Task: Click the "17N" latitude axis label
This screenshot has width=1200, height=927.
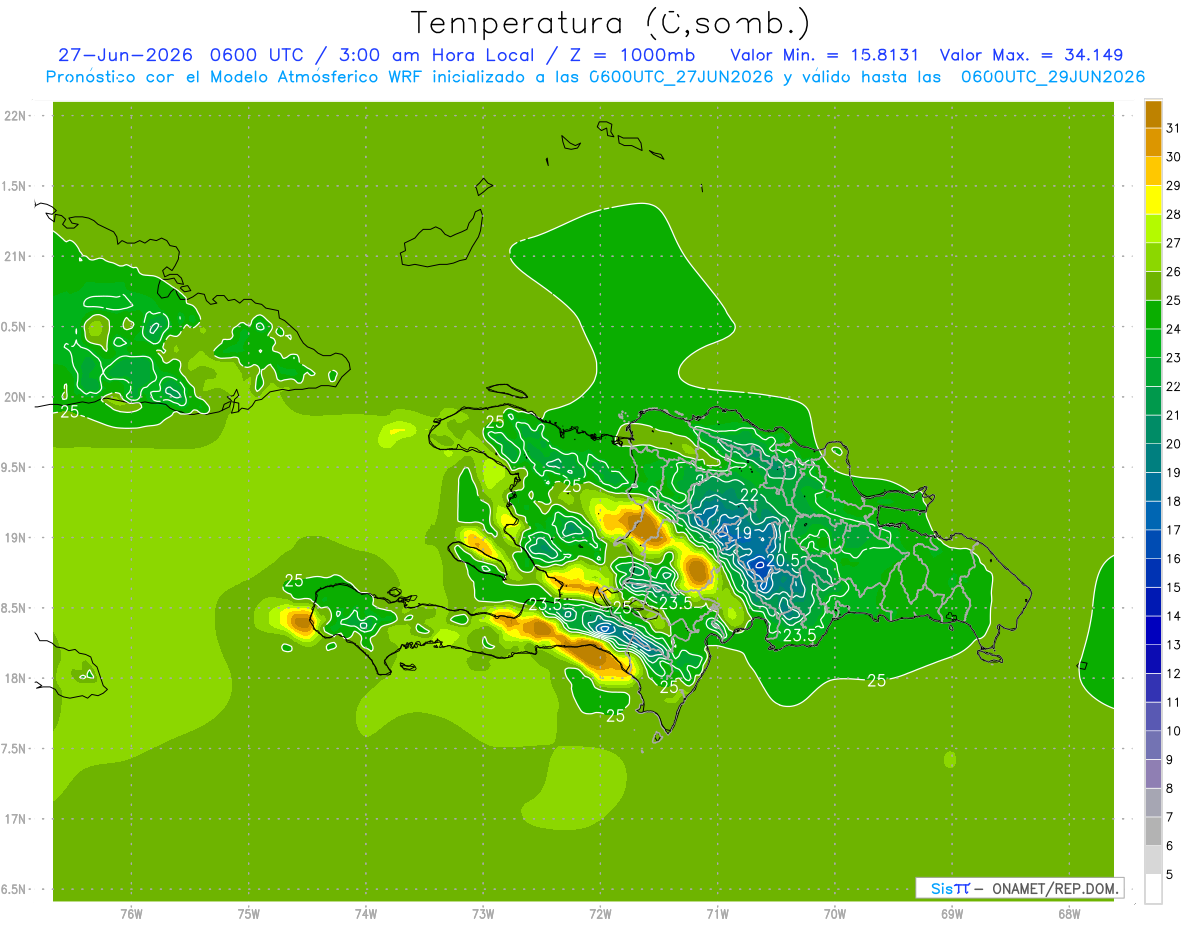Action: pyautogui.click(x=15, y=819)
